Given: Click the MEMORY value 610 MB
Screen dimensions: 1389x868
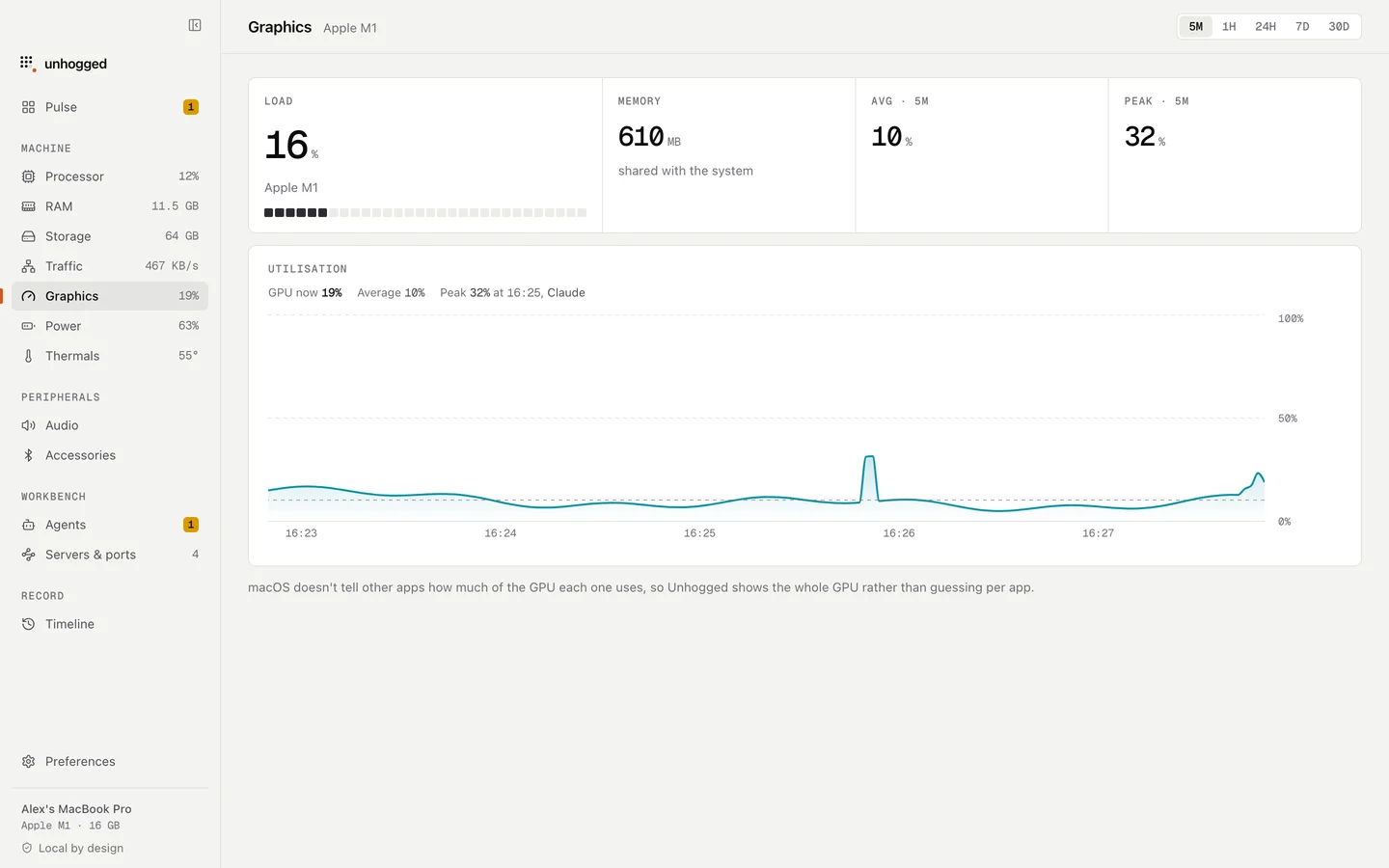Looking at the screenshot, I should 649,137.
